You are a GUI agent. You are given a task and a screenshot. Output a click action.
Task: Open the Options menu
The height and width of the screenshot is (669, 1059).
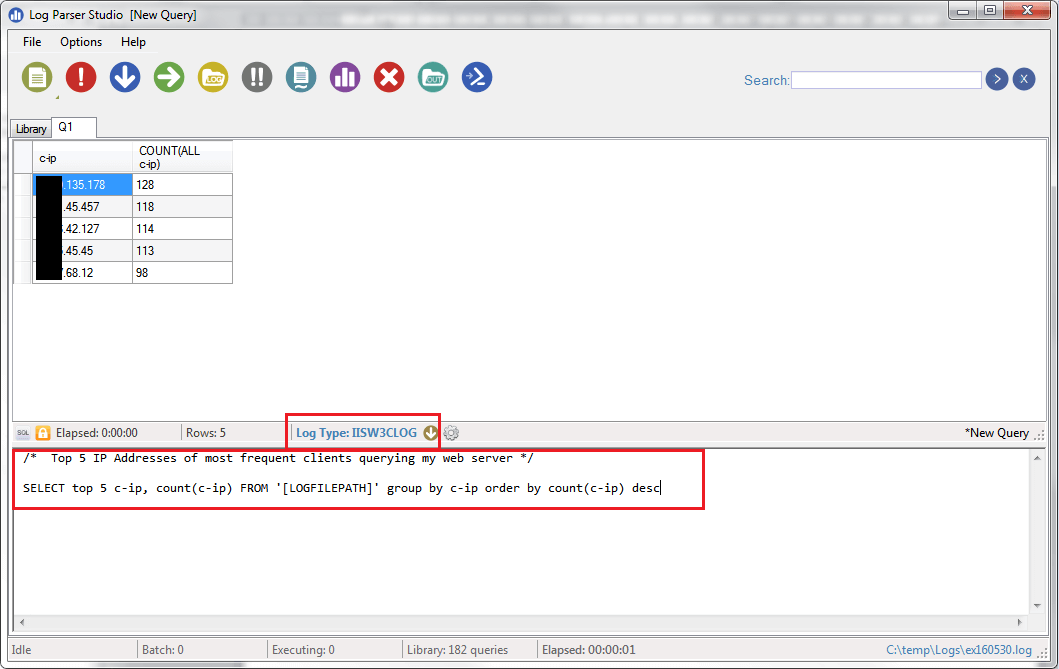point(81,42)
